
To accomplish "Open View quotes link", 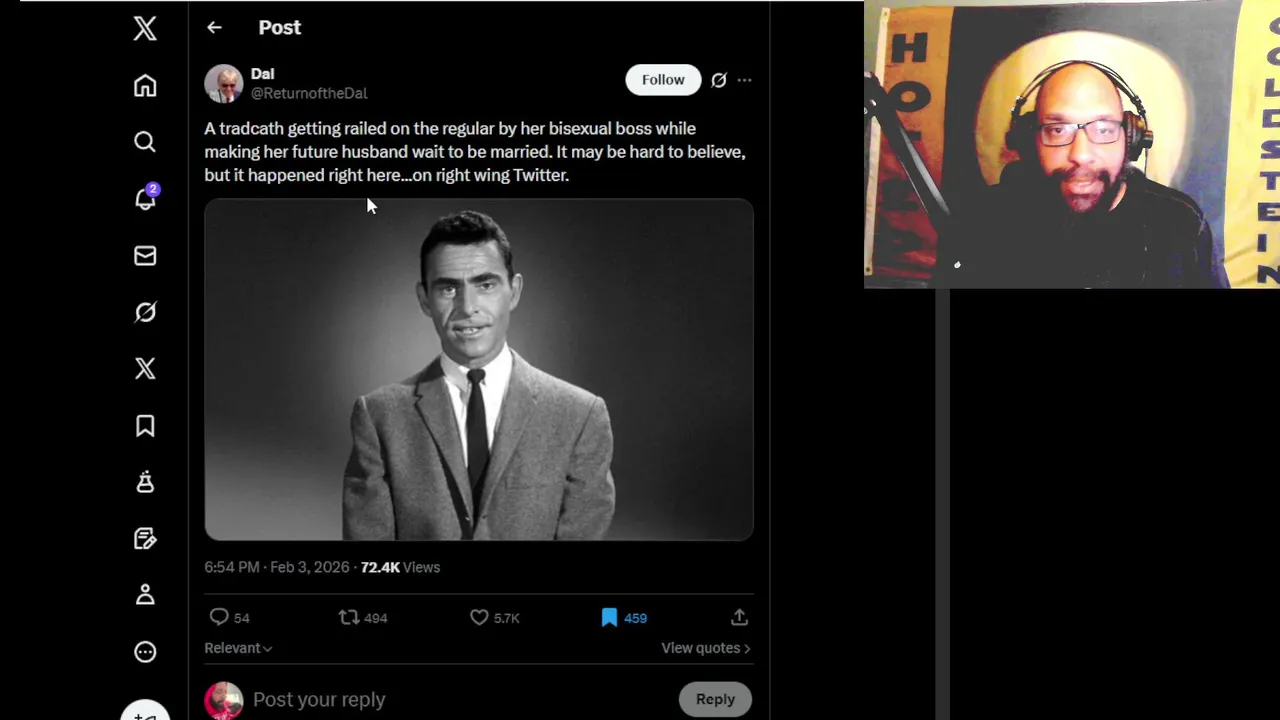I will (x=705, y=648).
